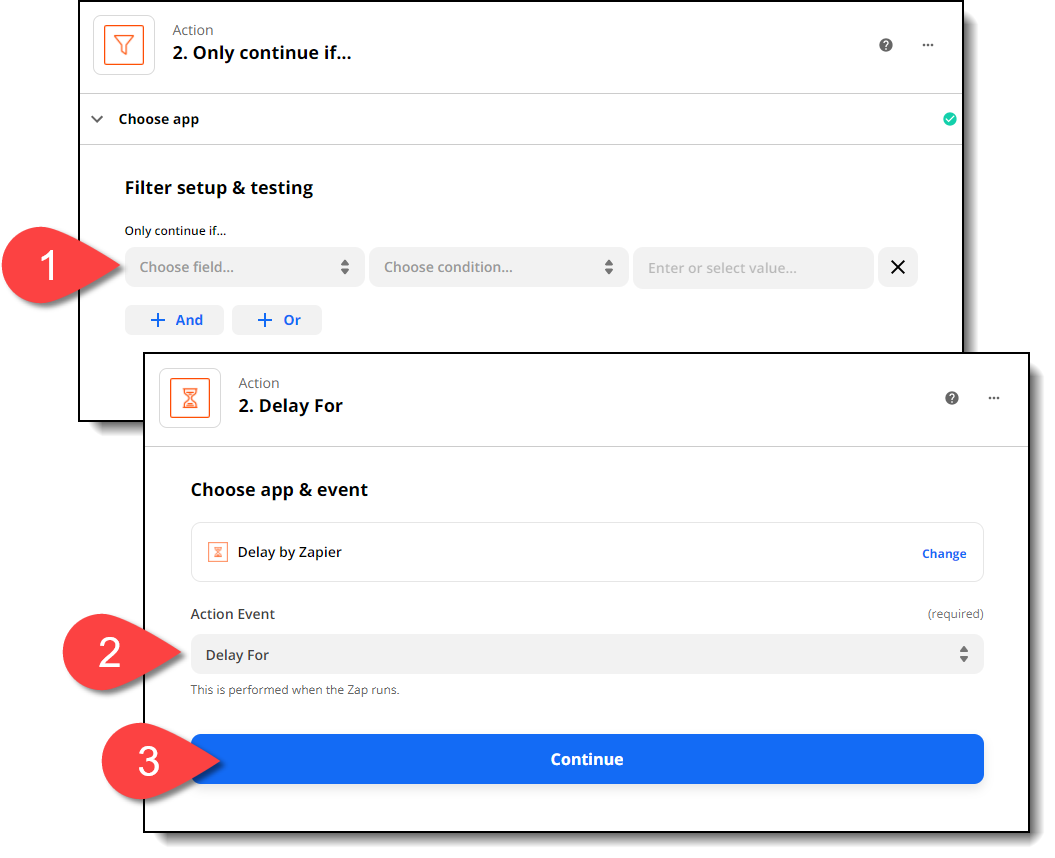Image resolution: width=1055 pixels, height=858 pixels.
Task: Click Change link to switch app
Action: point(943,554)
